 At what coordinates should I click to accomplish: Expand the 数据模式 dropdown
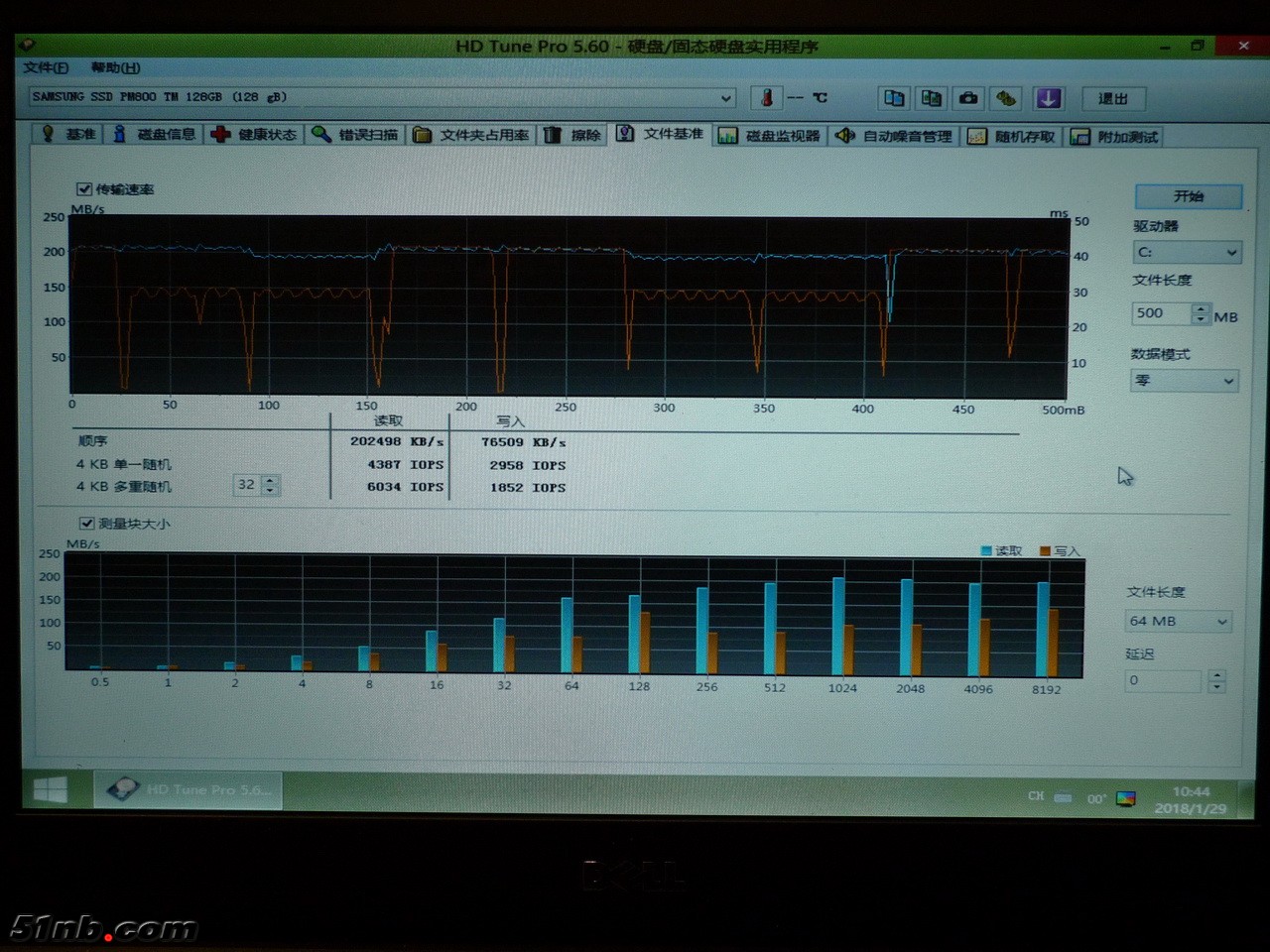coord(1185,381)
